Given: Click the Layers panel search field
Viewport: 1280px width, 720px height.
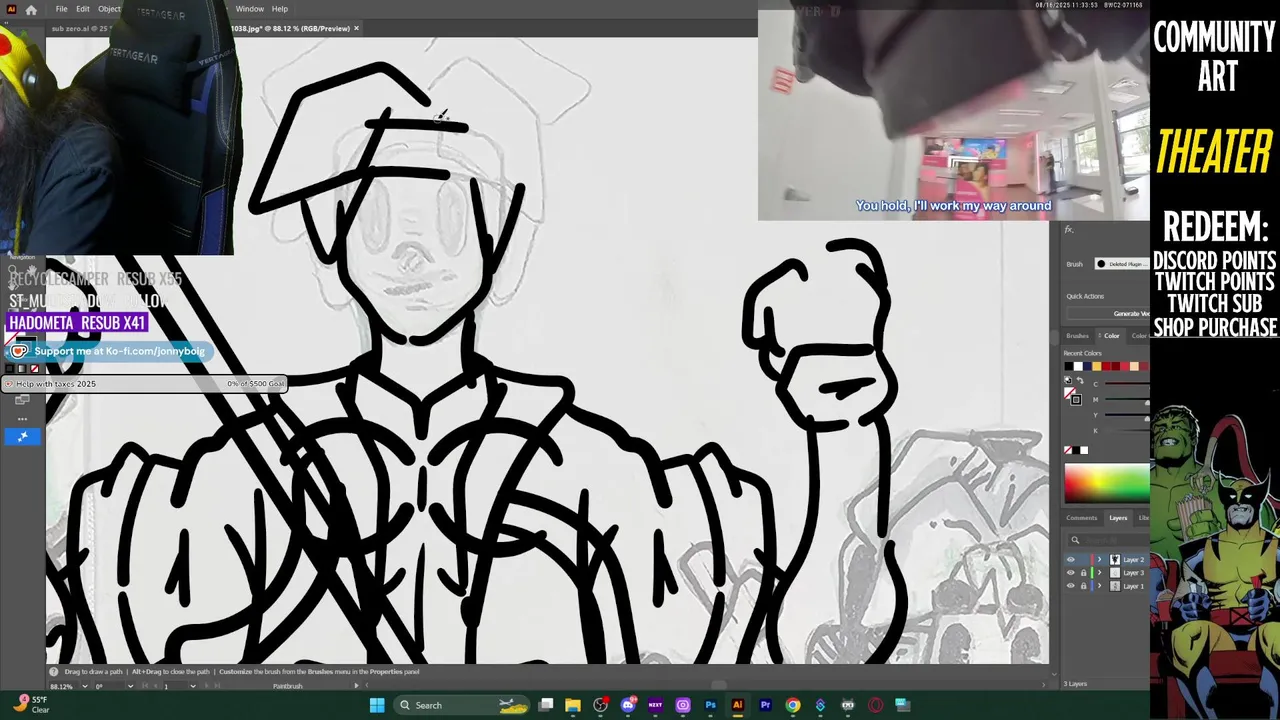Looking at the screenshot, I should pos(1109,540).
